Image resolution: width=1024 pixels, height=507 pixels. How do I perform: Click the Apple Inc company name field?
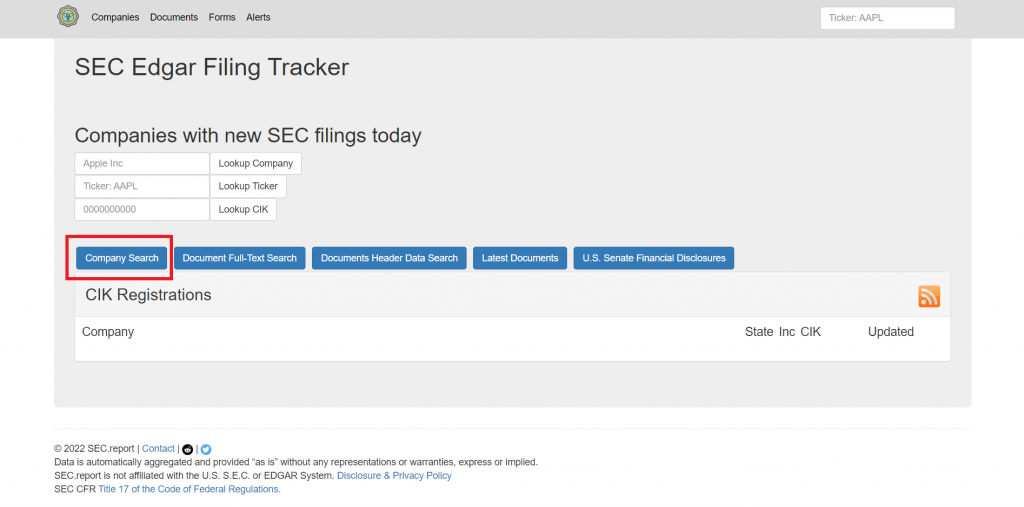tap(141, 163)
